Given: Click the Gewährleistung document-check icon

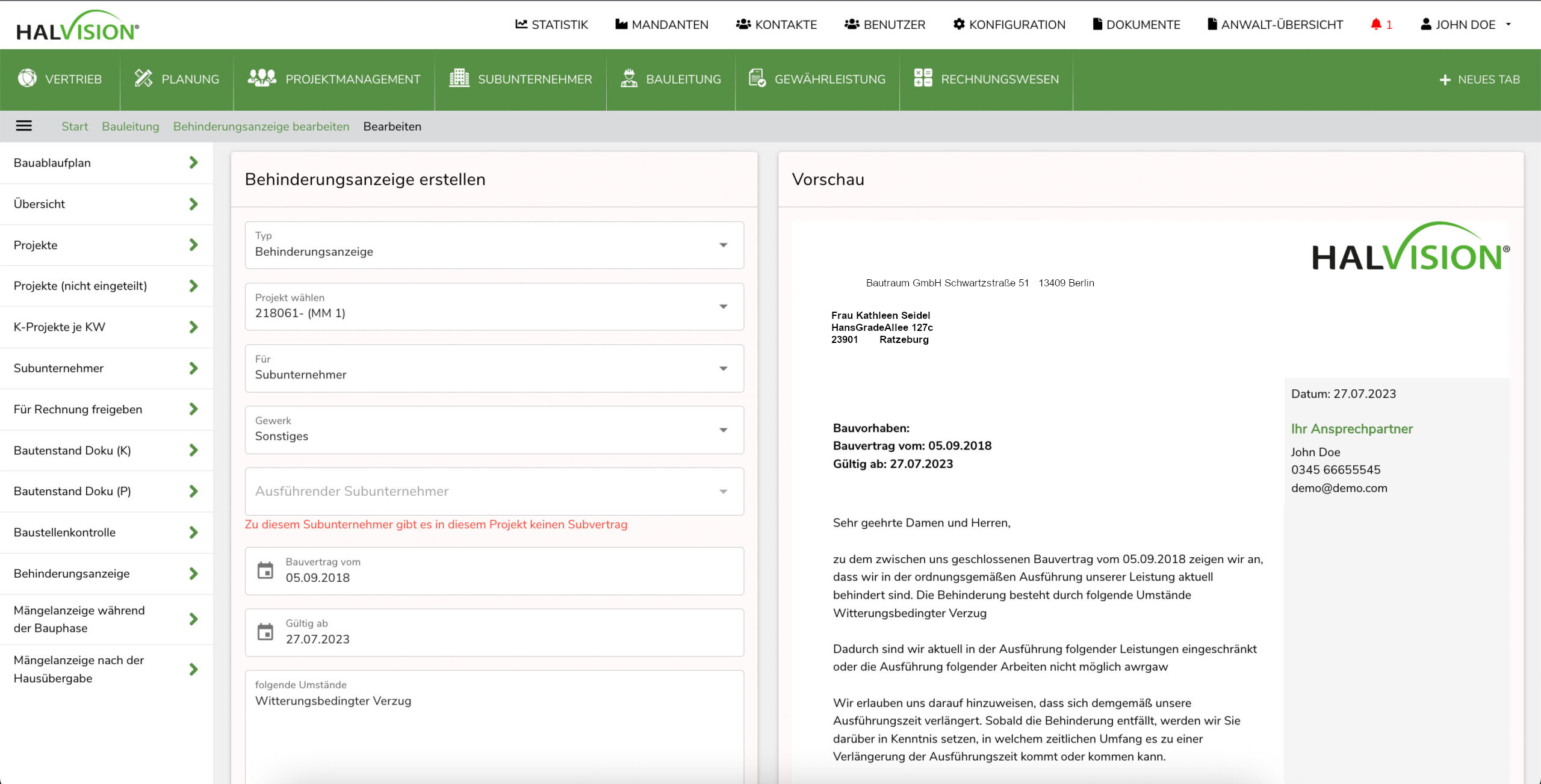Looking at the screenshot, I should (x=757, y=78).
